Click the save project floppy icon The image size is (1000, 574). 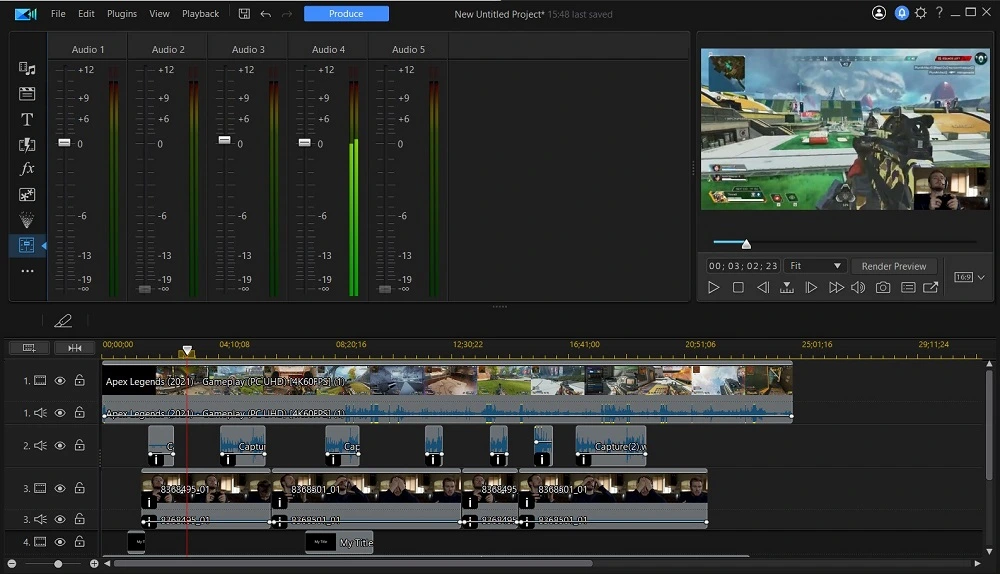coord(245,14)
